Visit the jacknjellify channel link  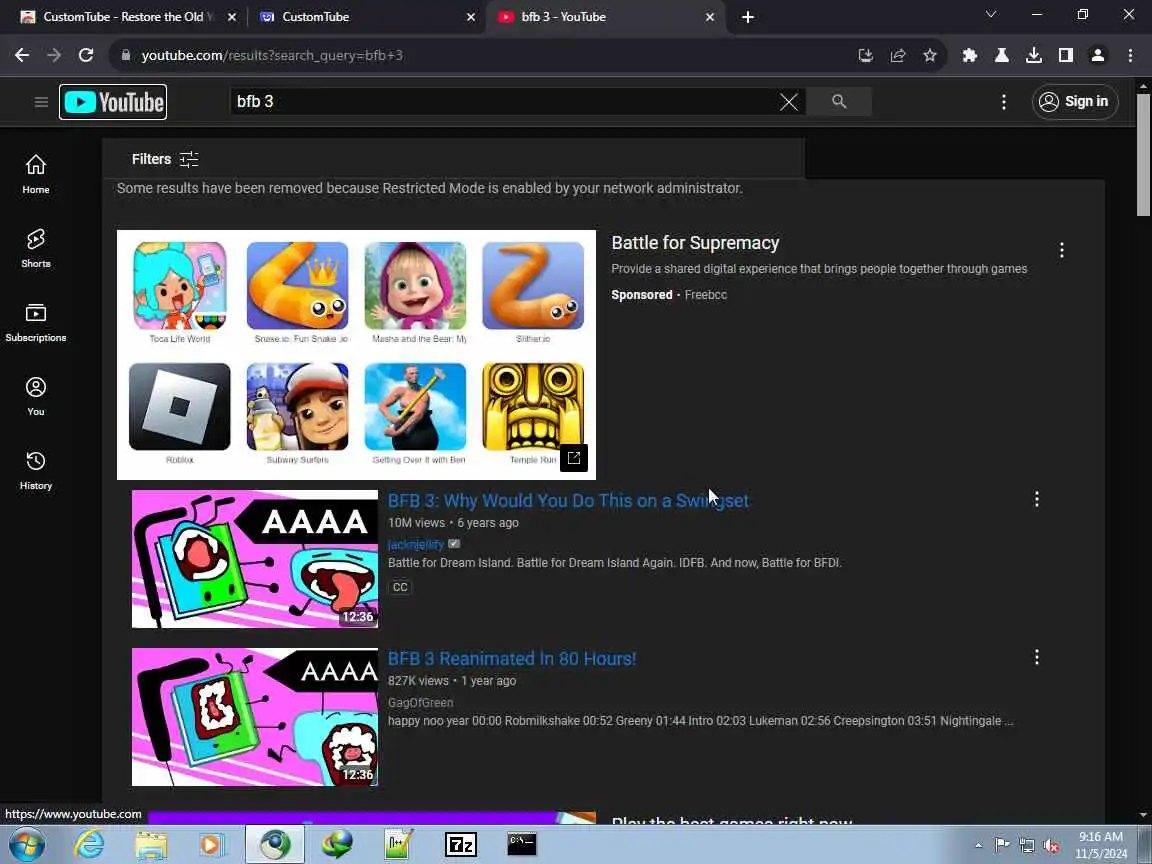416,544
